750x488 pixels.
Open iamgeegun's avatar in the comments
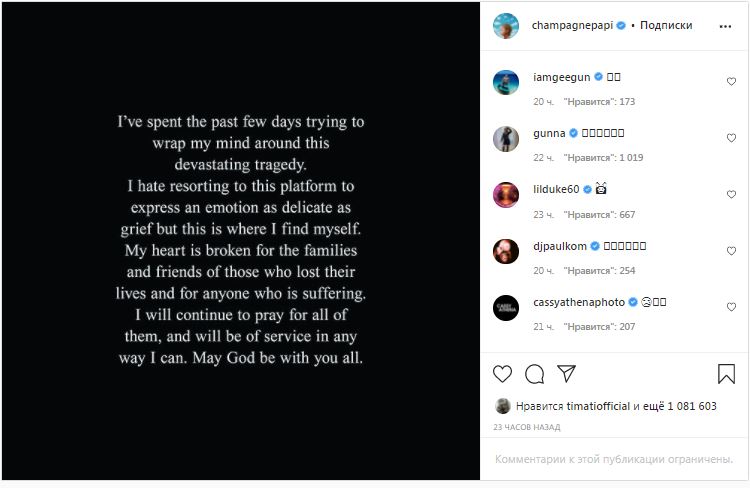coord(506,83)
